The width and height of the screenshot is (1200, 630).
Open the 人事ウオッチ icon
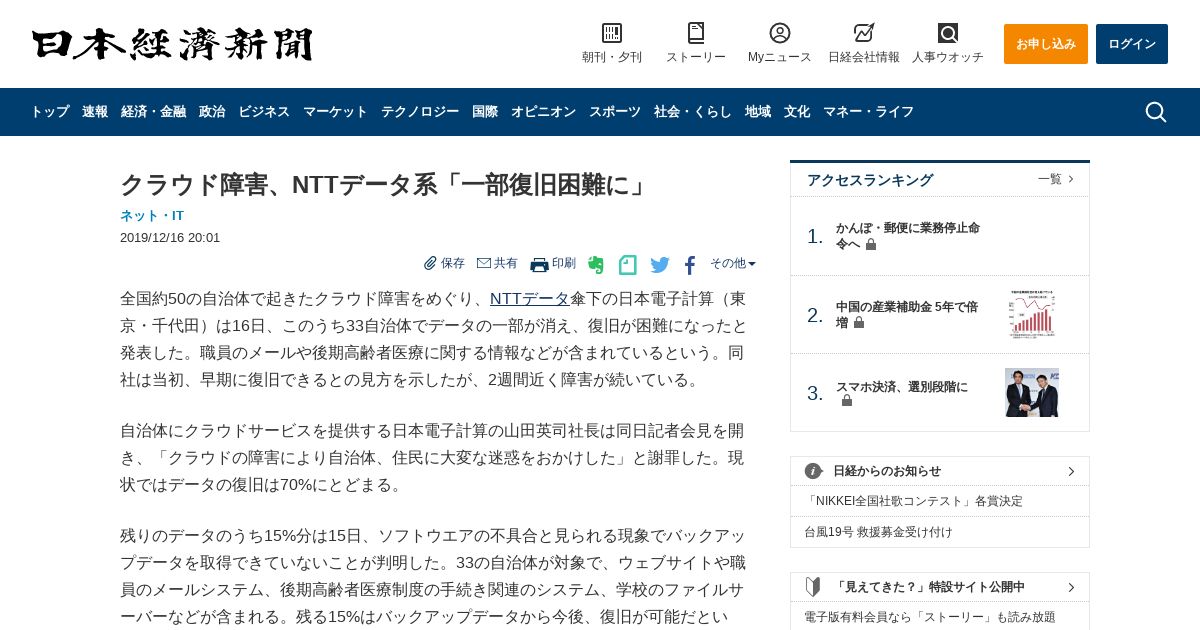pyautogui.click(x=948, y=33)
